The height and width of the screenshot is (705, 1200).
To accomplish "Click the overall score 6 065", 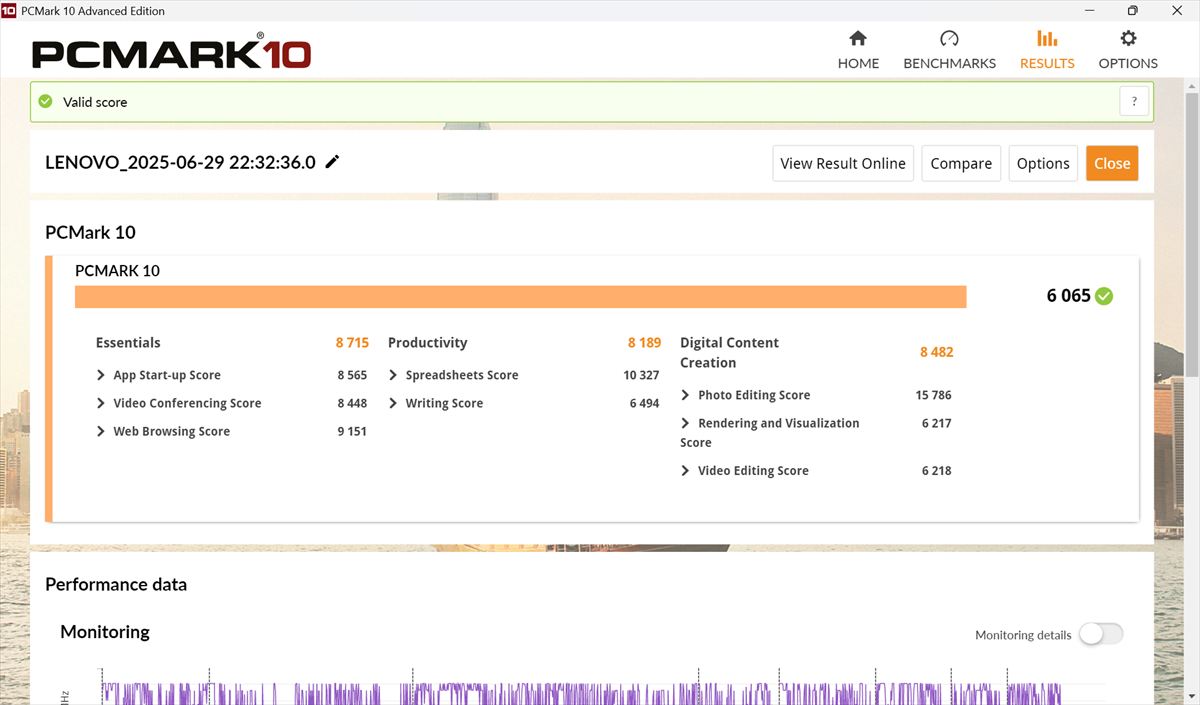I will [x=1068, y=296].
